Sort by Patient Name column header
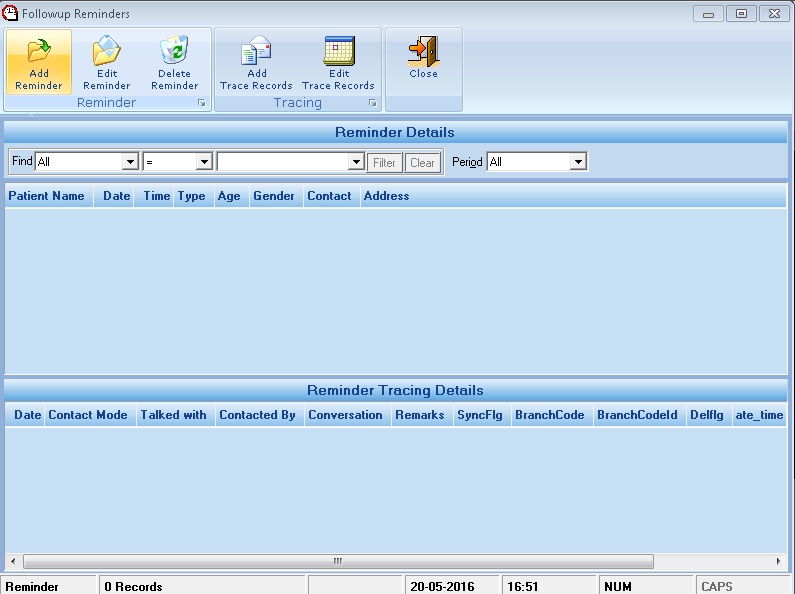Screen dimensions: 795x594 [46, 196]
